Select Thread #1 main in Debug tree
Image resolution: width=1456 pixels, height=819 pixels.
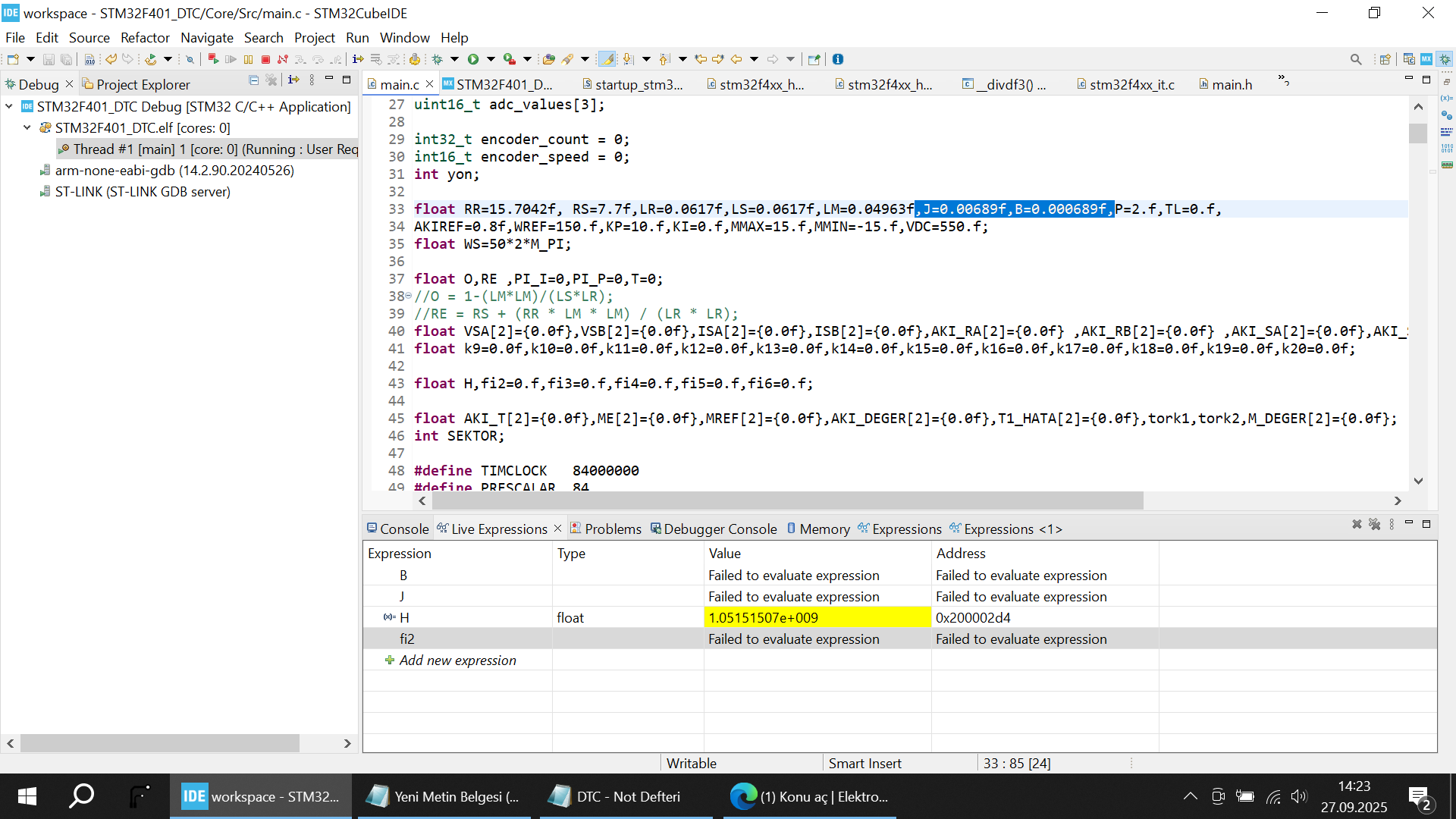(x=208, y=149)
